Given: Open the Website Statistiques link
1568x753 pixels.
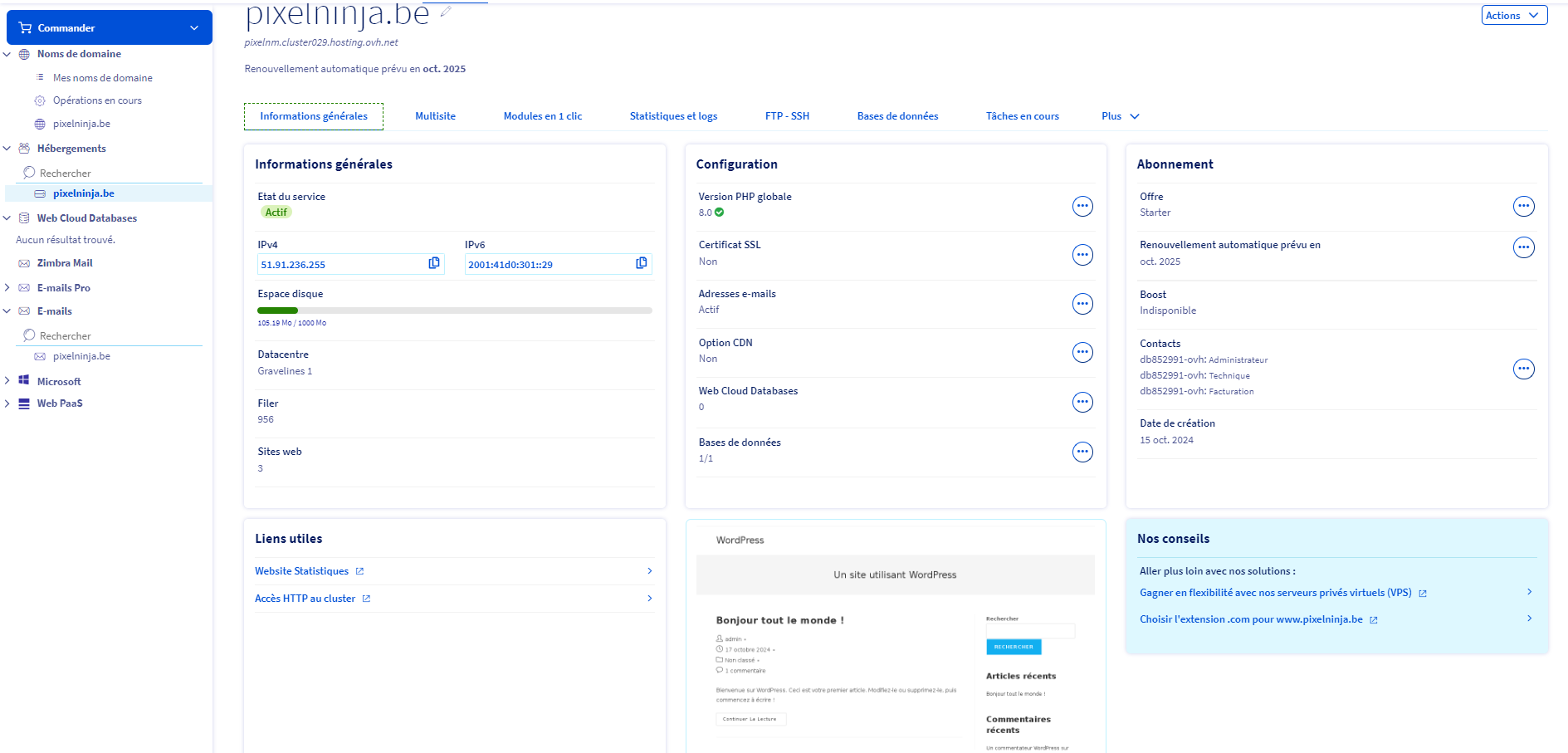Looking at the screenshot, I should click(x=302, y=571).
